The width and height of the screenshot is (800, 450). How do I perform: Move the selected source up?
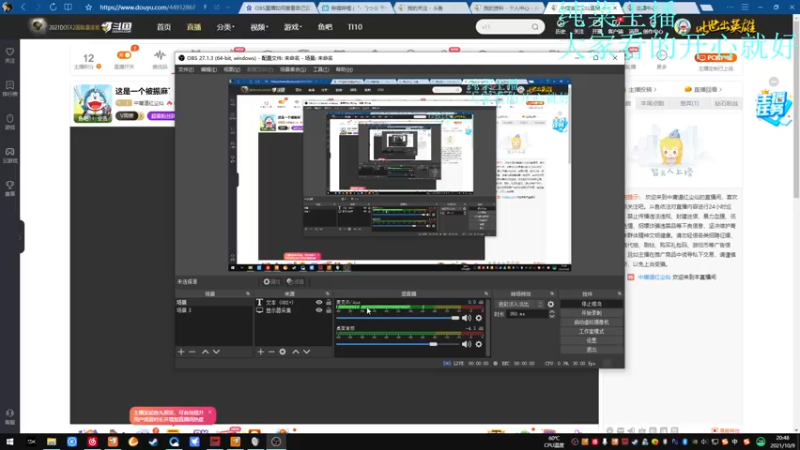(295, 352)
